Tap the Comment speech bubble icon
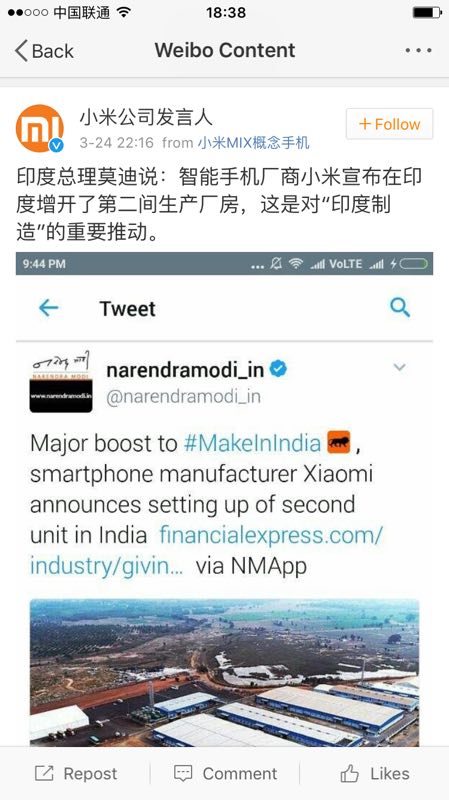 (183, 773)
